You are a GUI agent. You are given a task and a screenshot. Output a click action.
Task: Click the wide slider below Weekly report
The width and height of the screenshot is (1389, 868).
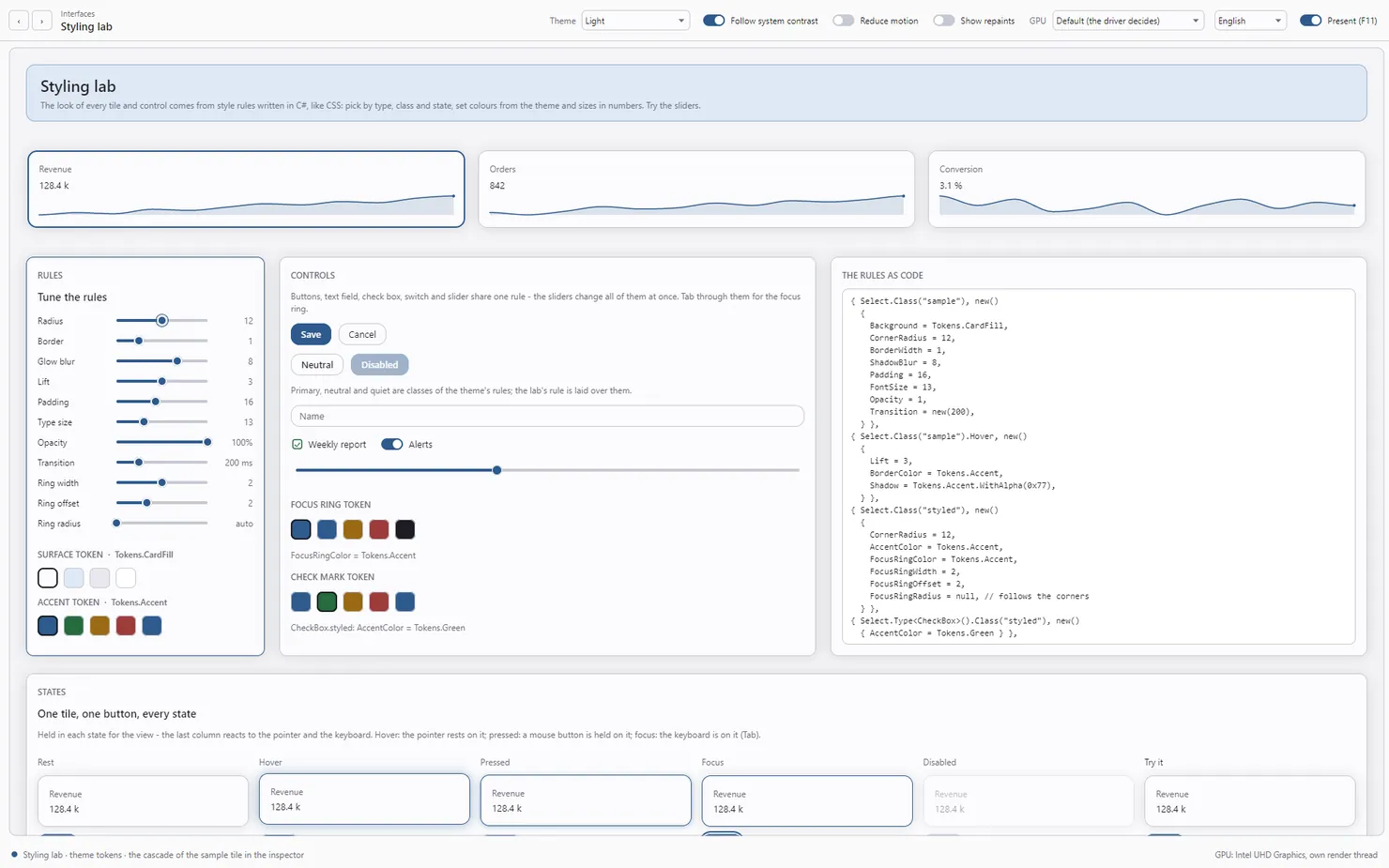pyautogui.click(x=547, y=470)
